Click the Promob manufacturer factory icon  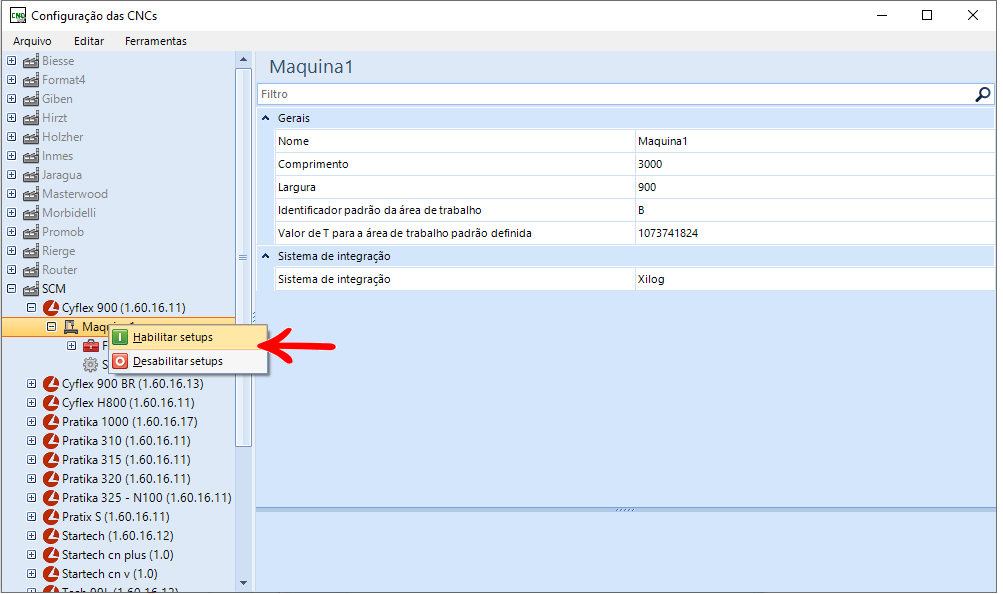(31, 233)
